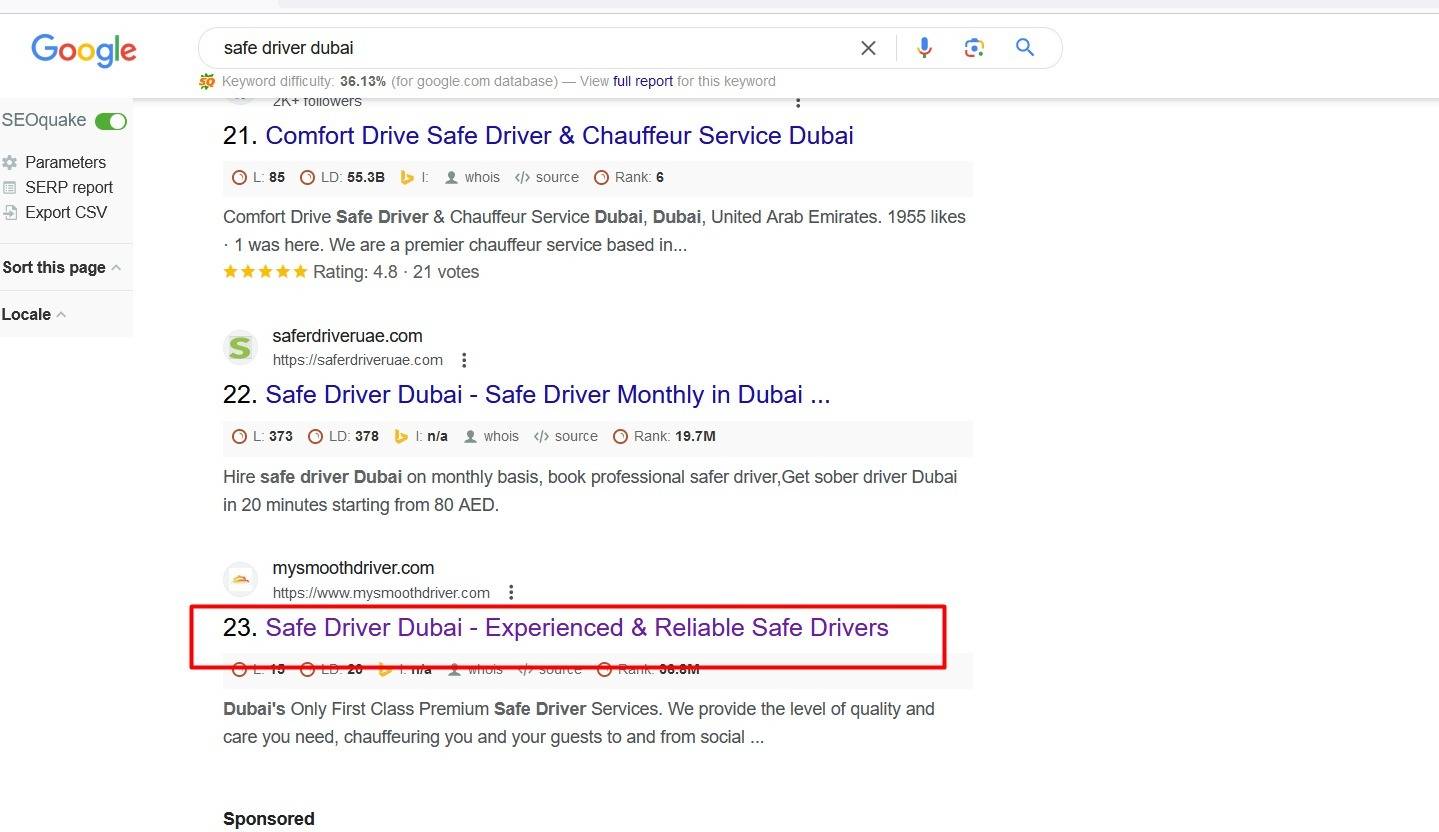Open the whois link for result 21
Viewport: 1439px width, 832px height.
pos(473,177)
